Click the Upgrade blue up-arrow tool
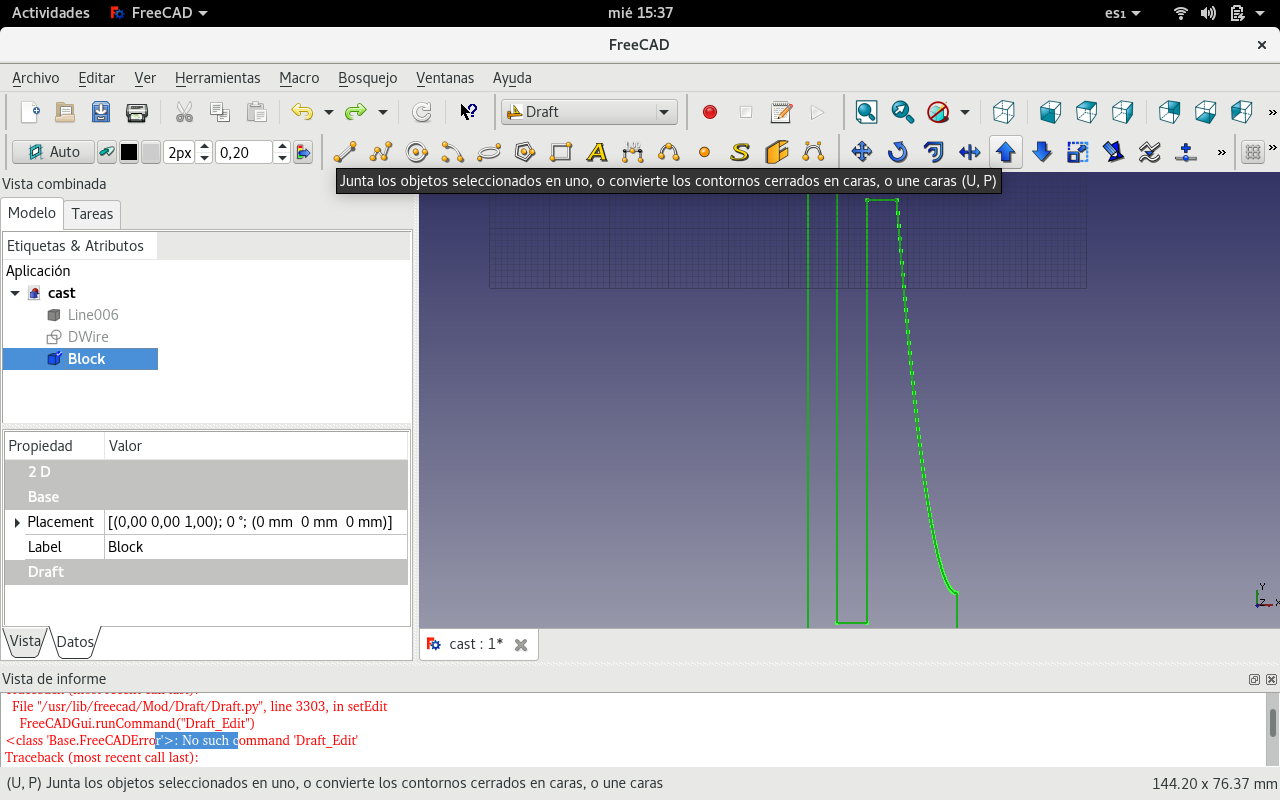1280x800 pixels. coord(1006,152)
